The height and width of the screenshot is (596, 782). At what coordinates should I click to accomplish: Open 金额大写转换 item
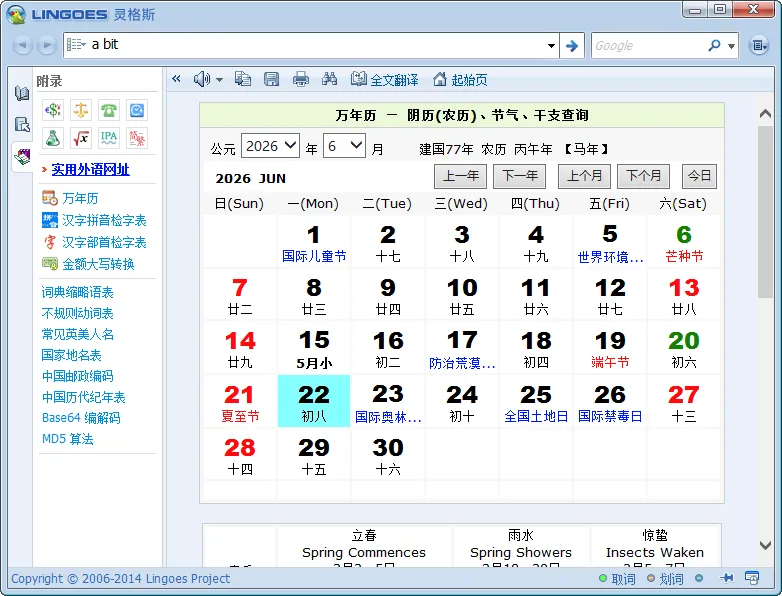pos(88,264)
